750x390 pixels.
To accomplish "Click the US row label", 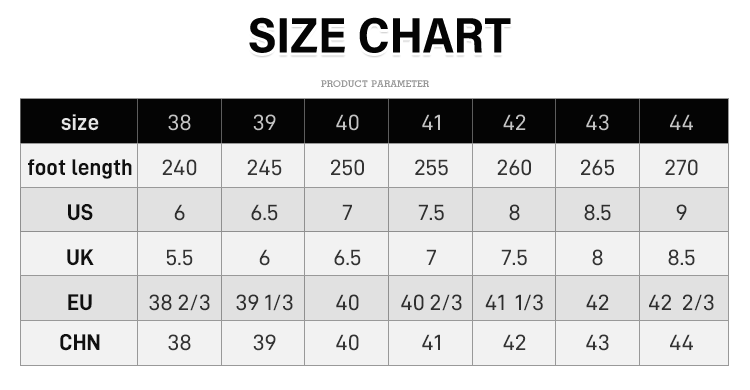I will tap(79, 210).
